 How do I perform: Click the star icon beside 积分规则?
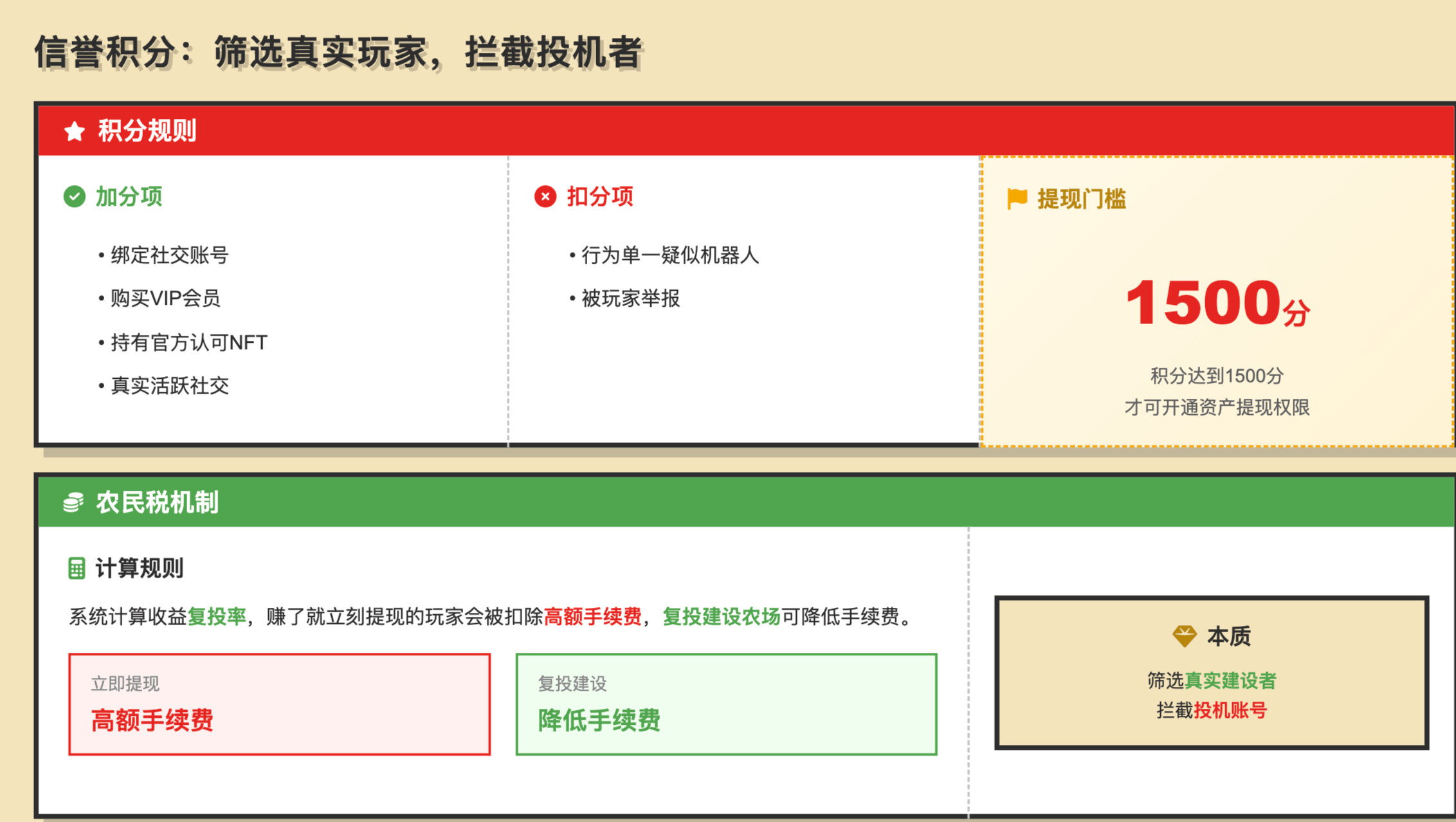[x=75, y=131]
